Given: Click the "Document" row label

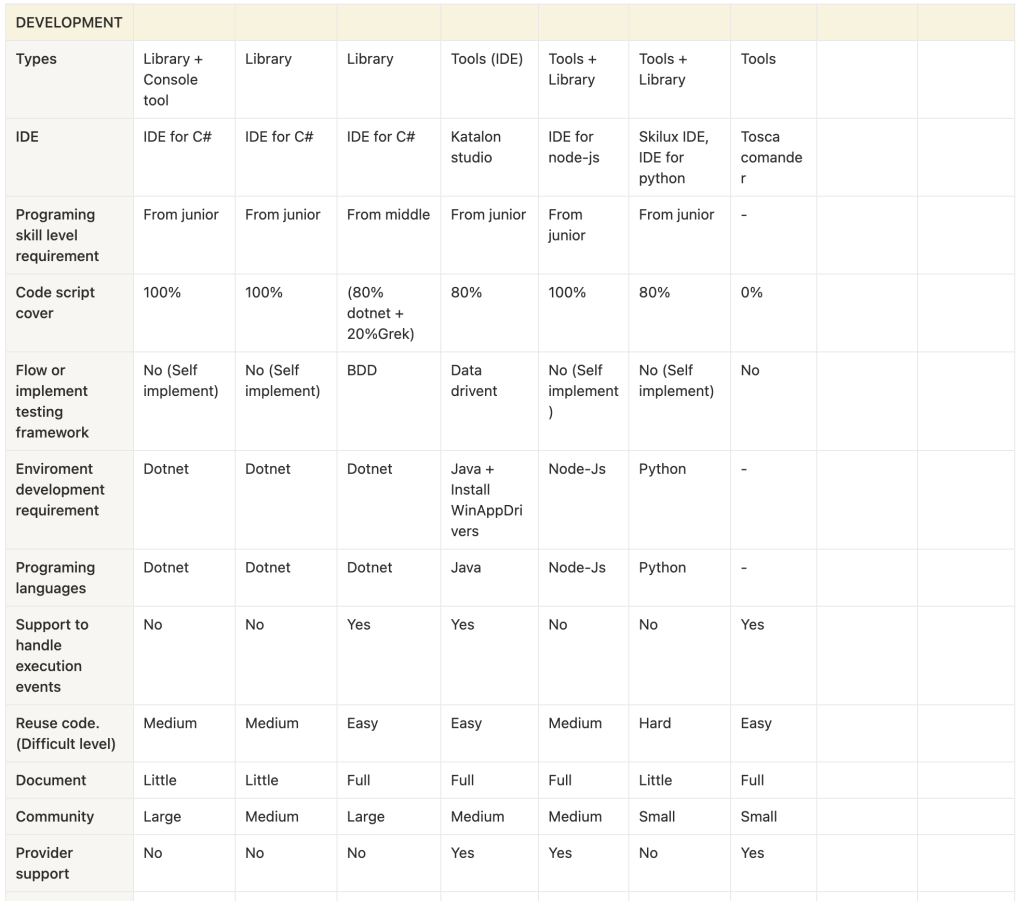Looking at the screenshot, I should pos(51,780).
